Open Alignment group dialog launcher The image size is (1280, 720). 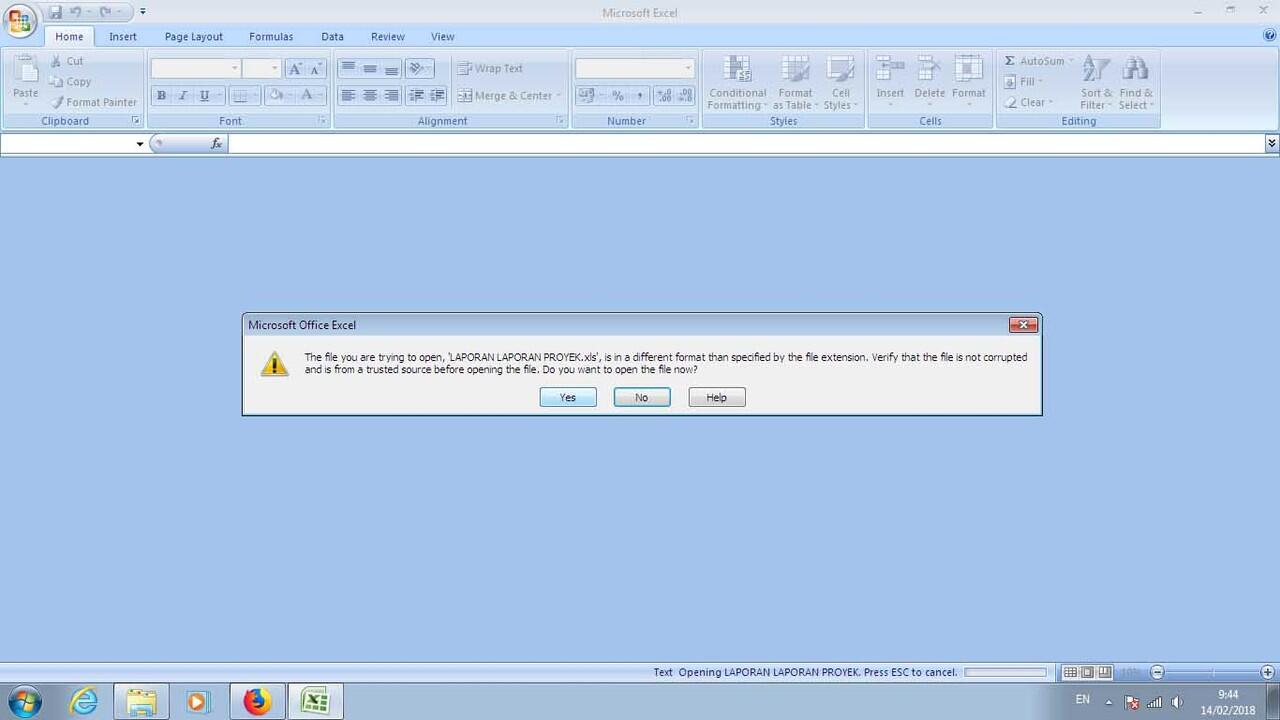tap(561, 121)
